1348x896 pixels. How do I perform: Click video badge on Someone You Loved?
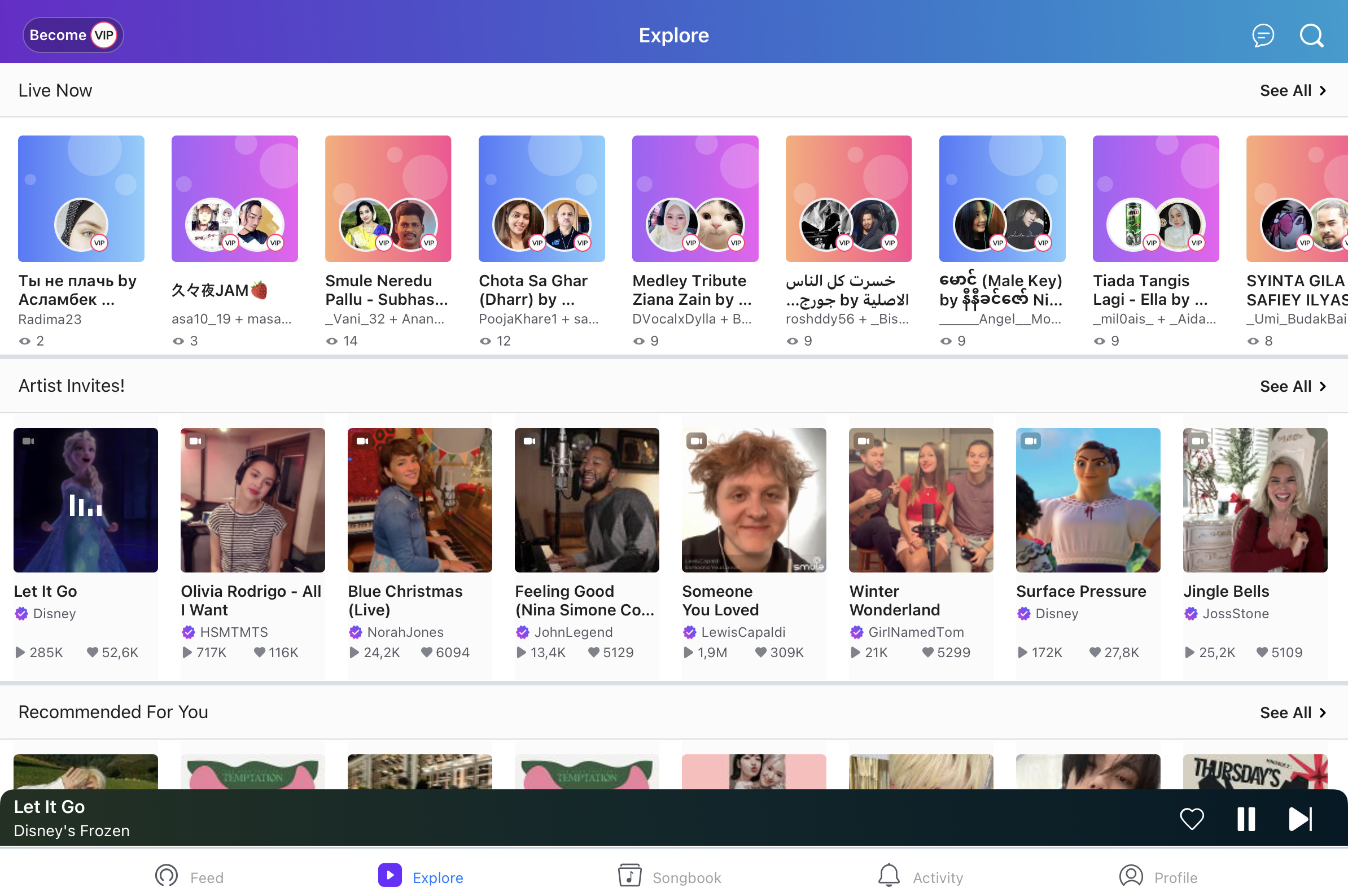click(696, 441)
